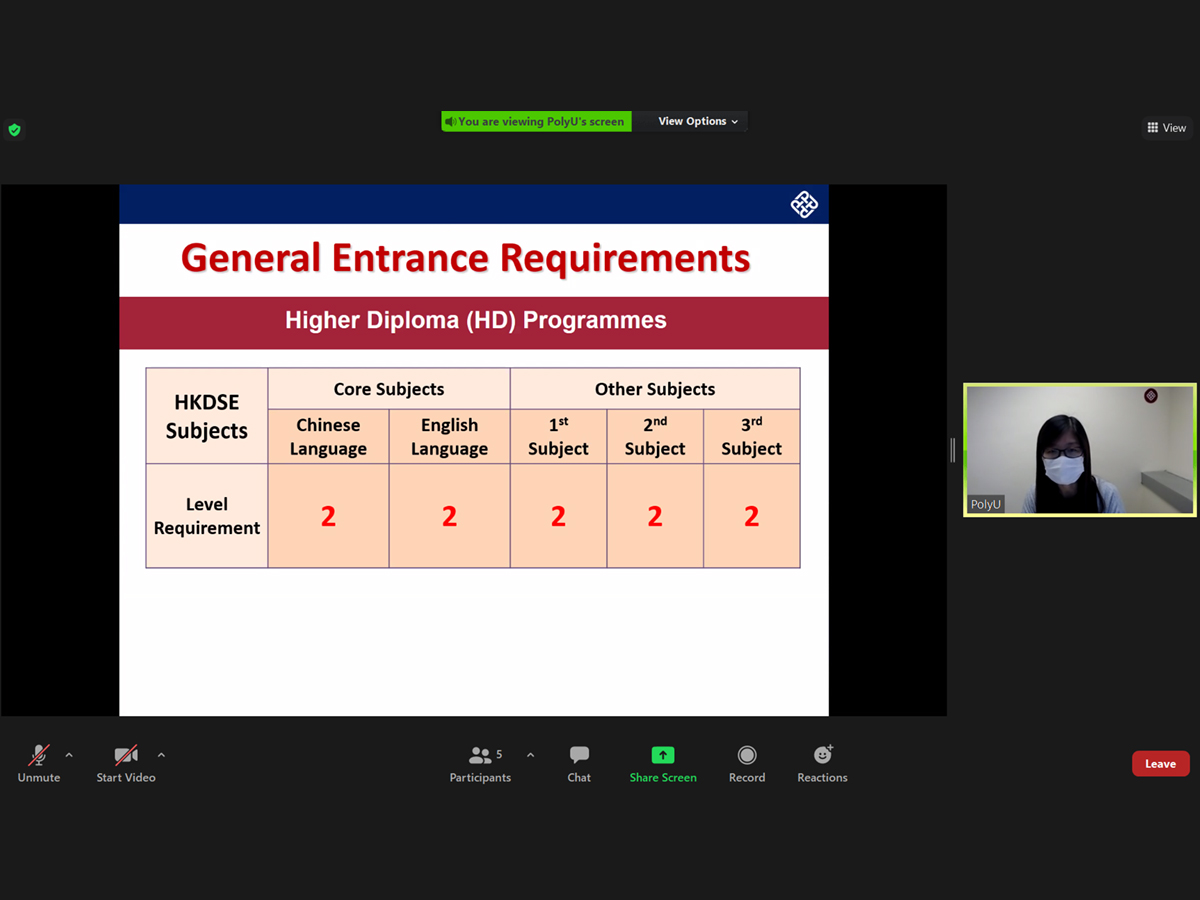This screenshot has width=1200, height=900.
Task: Click the green encryption shield icon
Action: [x=14, y=130]
